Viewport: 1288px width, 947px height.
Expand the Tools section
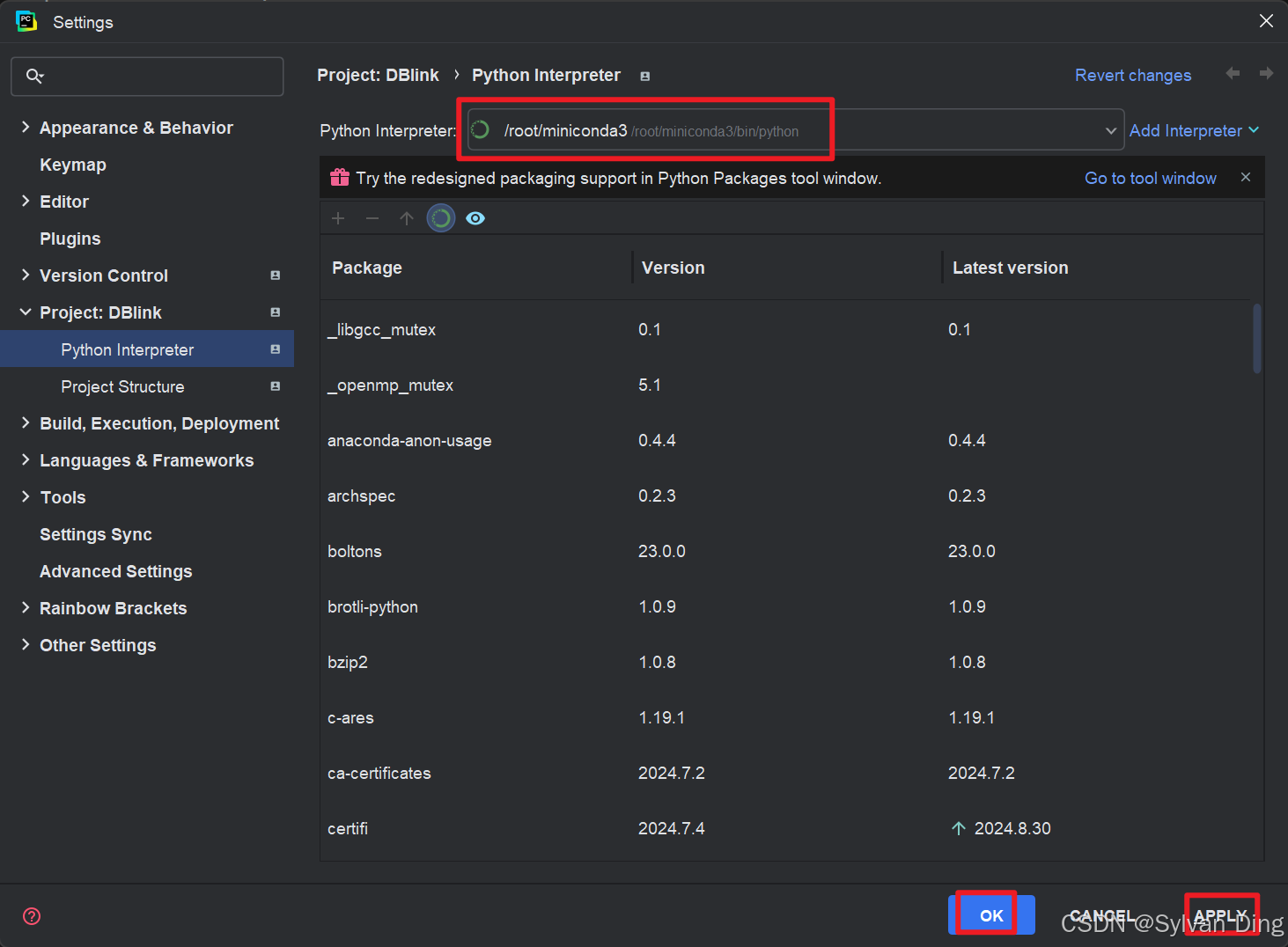pyautogui.click(x=26, y=496)
